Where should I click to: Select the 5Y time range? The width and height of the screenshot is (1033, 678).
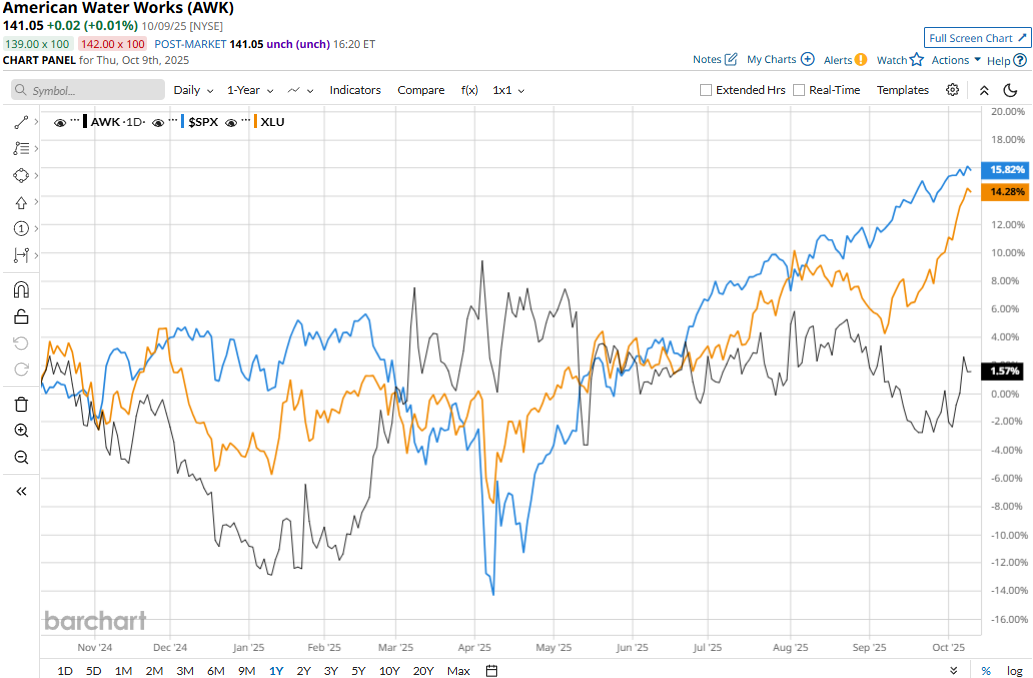(358, 671)
